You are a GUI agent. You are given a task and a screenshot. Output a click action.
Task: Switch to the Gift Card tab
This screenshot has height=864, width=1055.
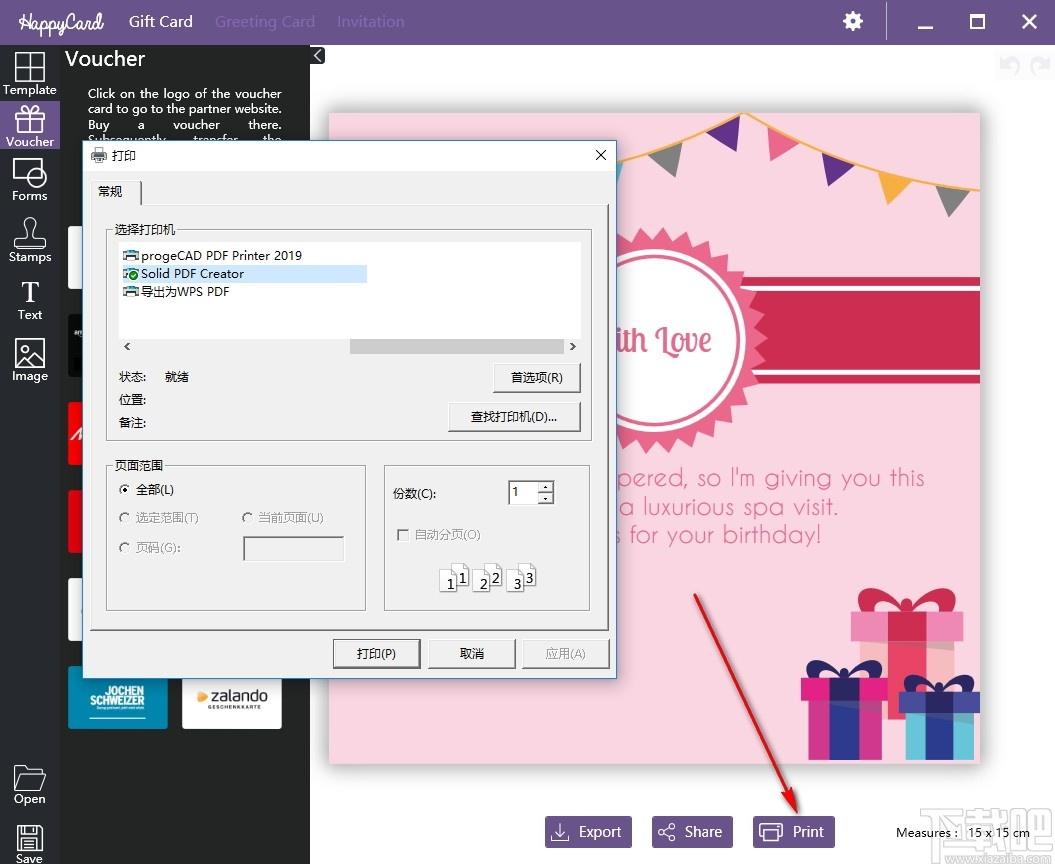point(160,22)
